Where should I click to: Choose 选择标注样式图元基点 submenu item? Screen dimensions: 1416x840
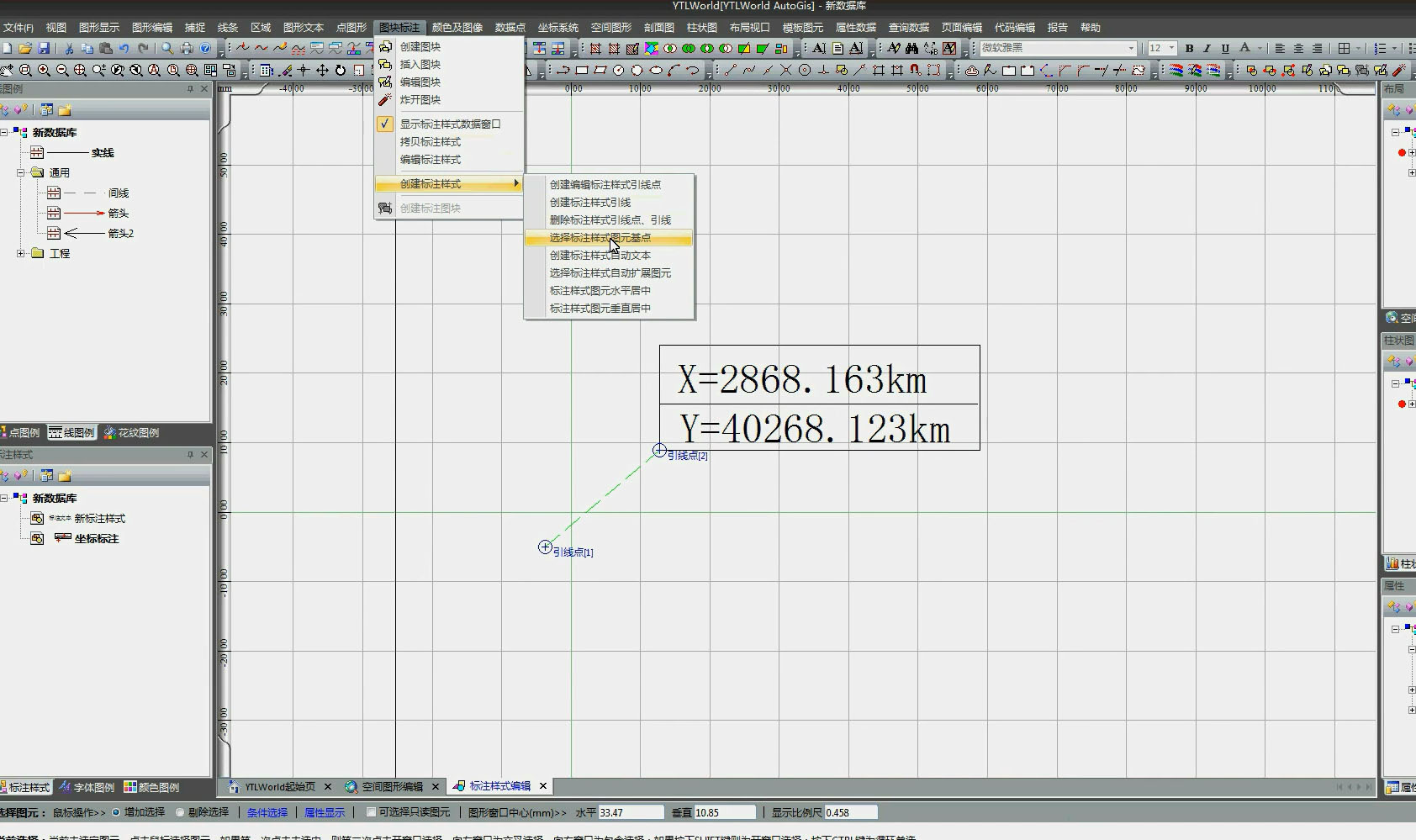click(x=609, y=238)
